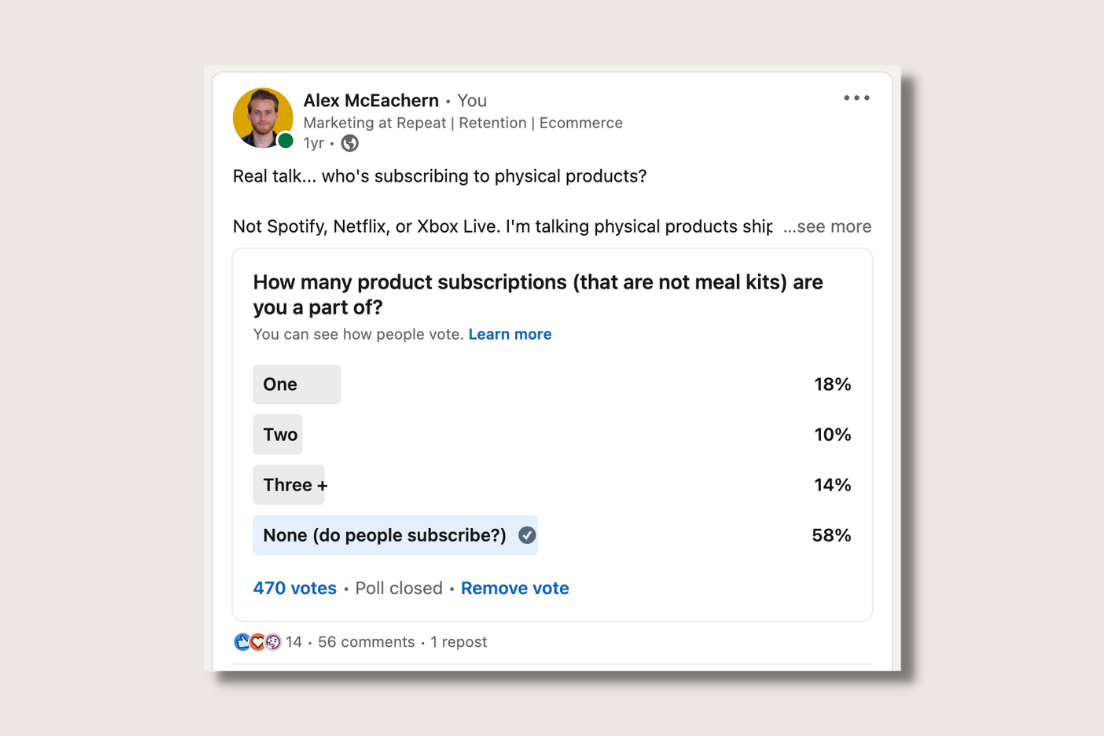Open the three-dot post options menu
The image size is (1104, 736).
point(856,97)
